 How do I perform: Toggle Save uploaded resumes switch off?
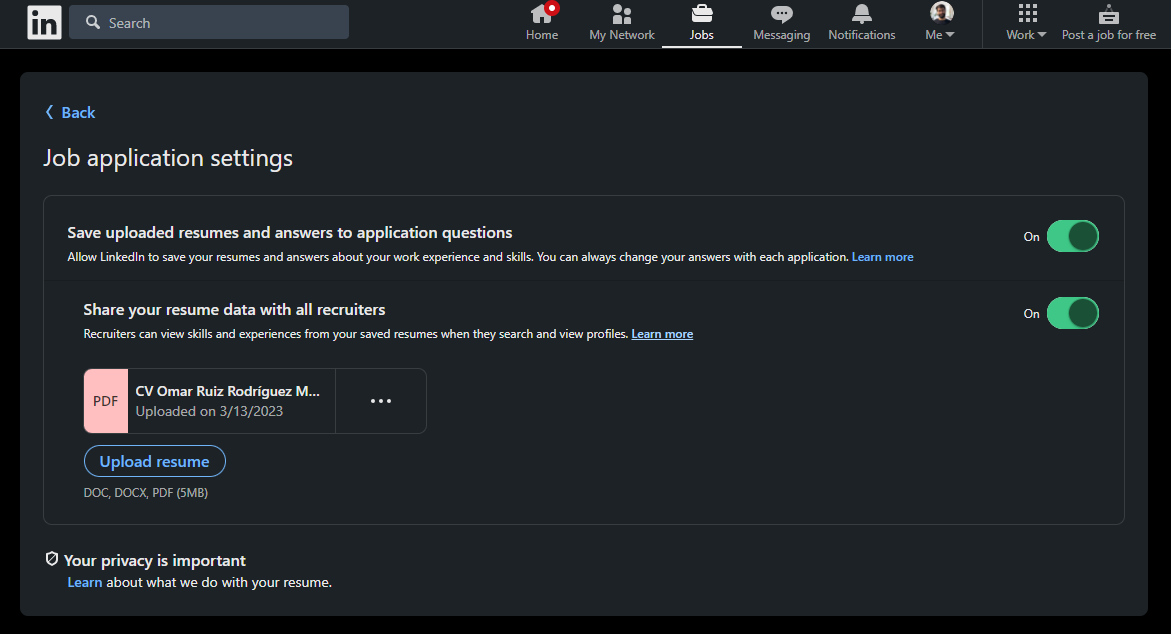click(1072, 236)
